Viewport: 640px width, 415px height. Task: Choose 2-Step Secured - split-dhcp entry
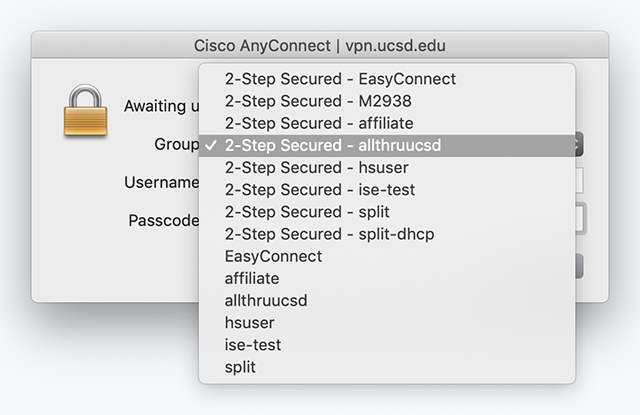387,234
